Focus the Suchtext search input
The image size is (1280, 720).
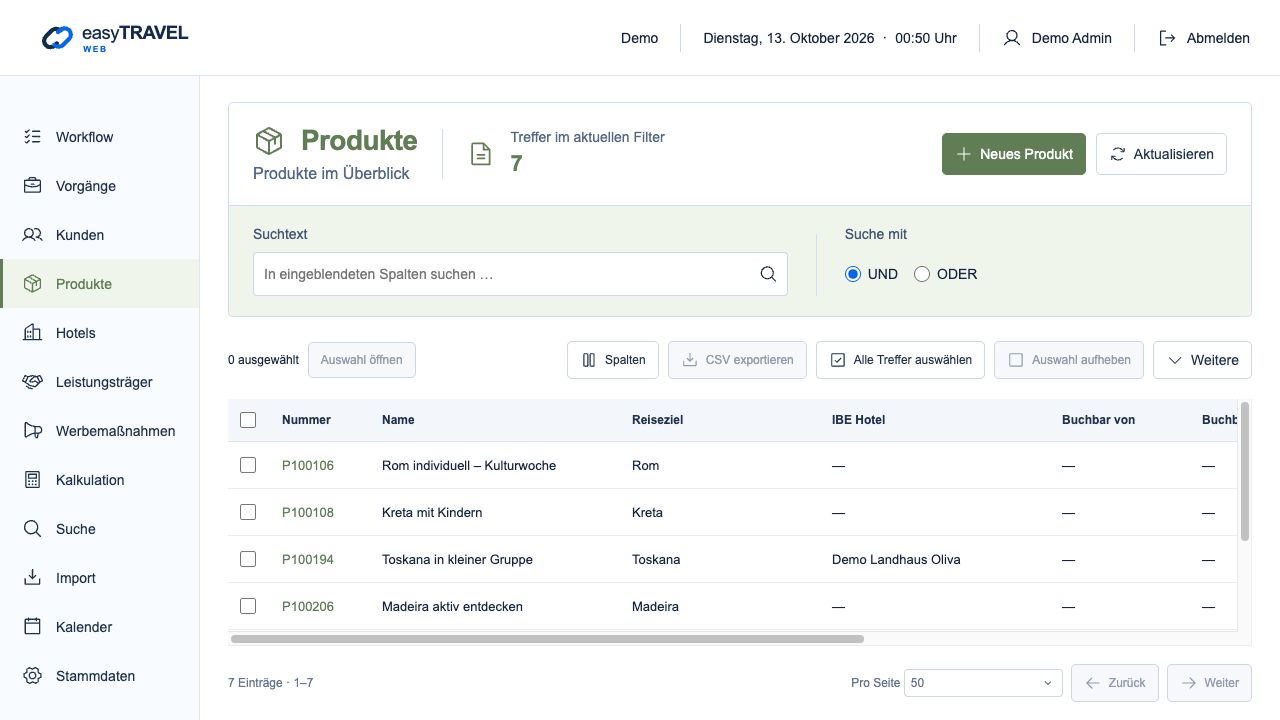click(x=520, y=274)
